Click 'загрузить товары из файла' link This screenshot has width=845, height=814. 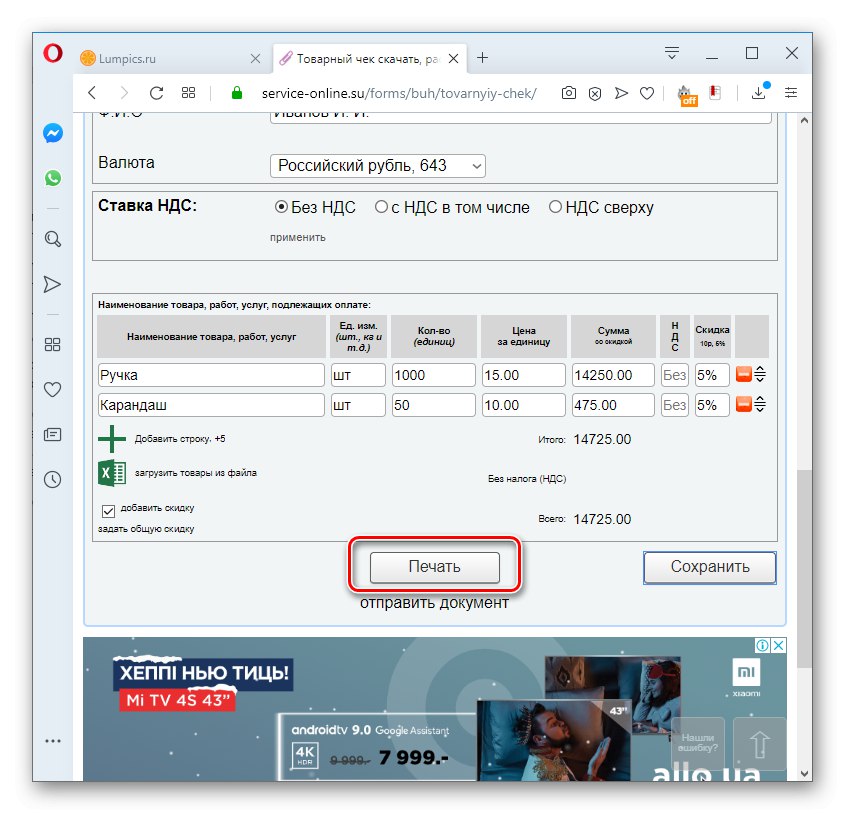(x=196, y=473)
